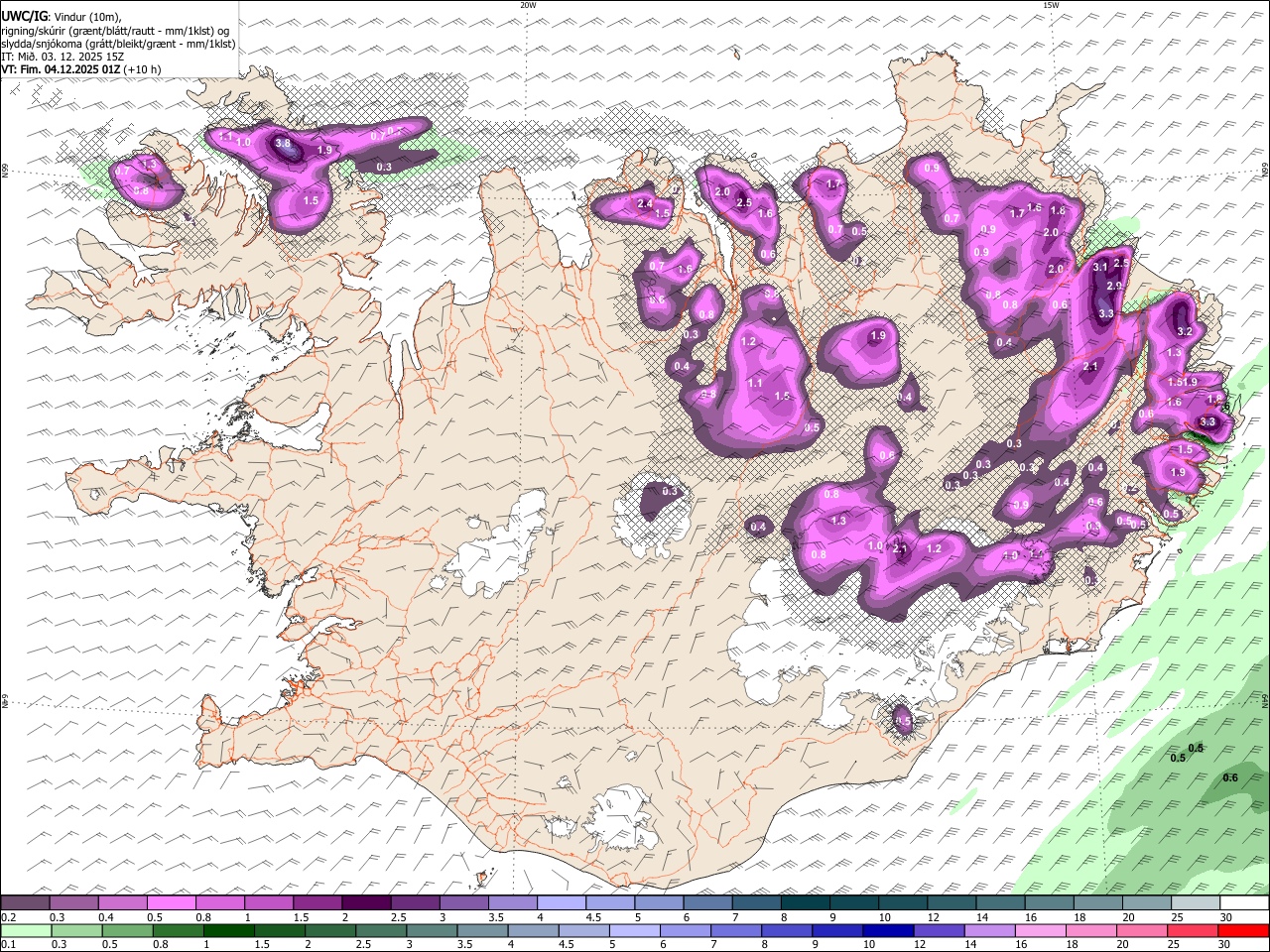The width and height of the screenshot is (1270, 952).
Task: Click the 30 label in the rain legend
Action: pos(1223,945)
